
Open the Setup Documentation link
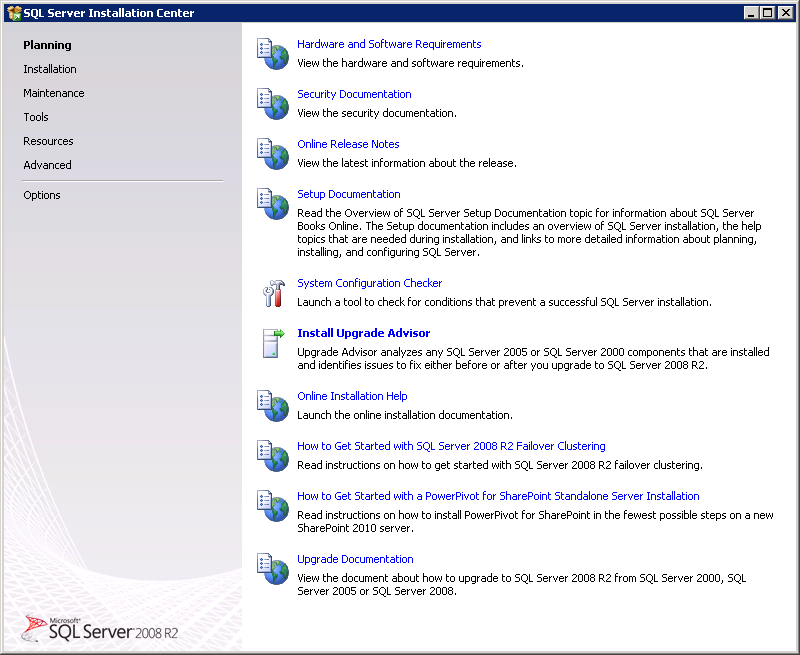(348, 194)
